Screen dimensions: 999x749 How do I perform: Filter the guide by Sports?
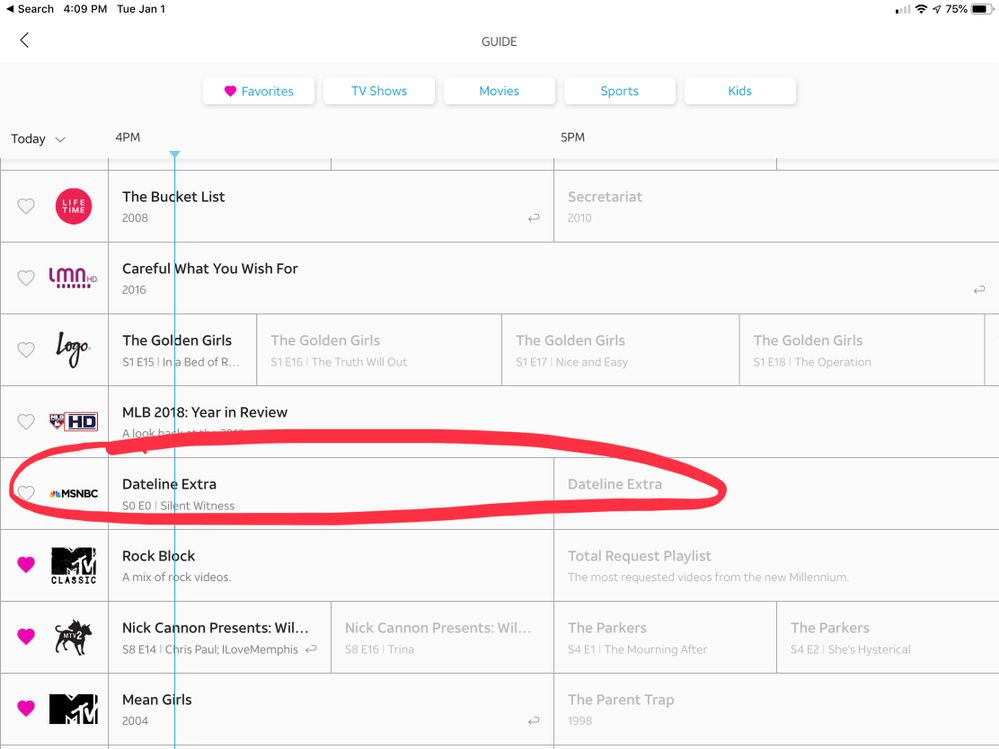point(619,91)
